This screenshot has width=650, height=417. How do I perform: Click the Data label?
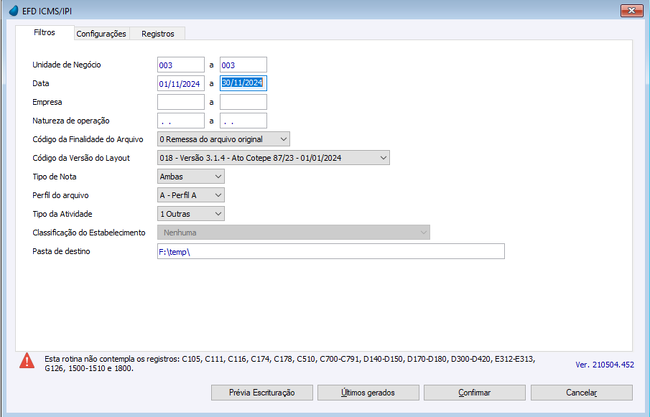[41, 83]
